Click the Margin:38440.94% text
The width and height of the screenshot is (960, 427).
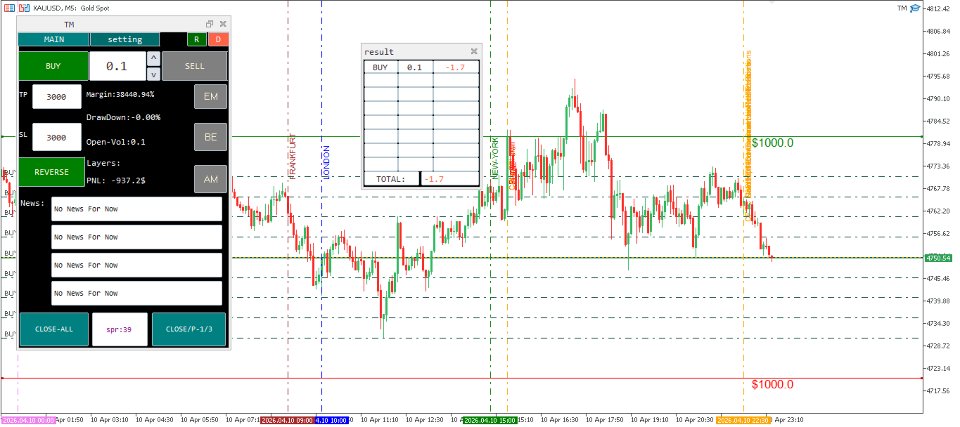(x=120, y=94)
